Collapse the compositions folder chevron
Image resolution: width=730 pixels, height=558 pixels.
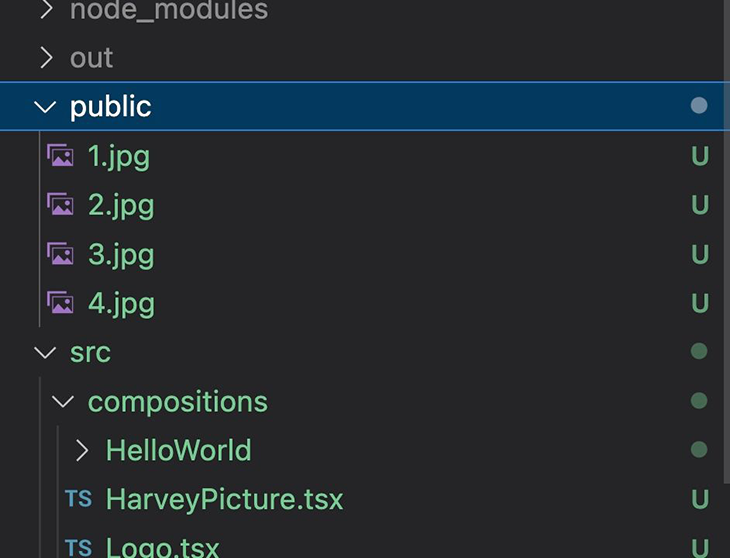(63, 401)
